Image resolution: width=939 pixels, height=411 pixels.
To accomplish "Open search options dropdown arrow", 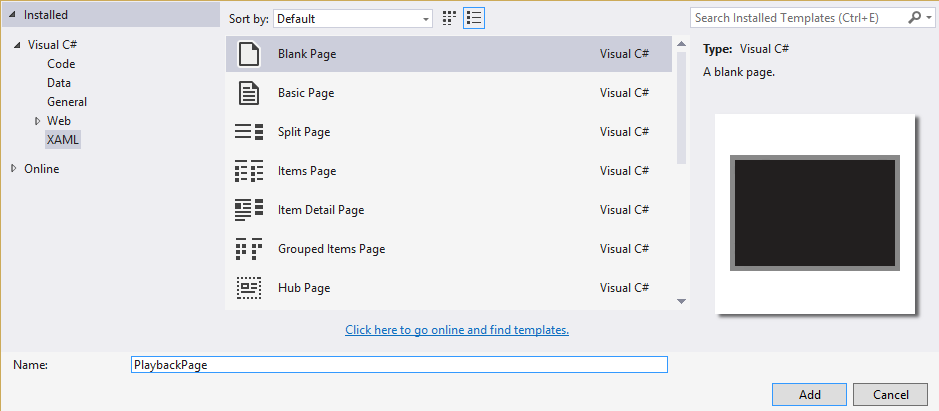I will 927,19.
